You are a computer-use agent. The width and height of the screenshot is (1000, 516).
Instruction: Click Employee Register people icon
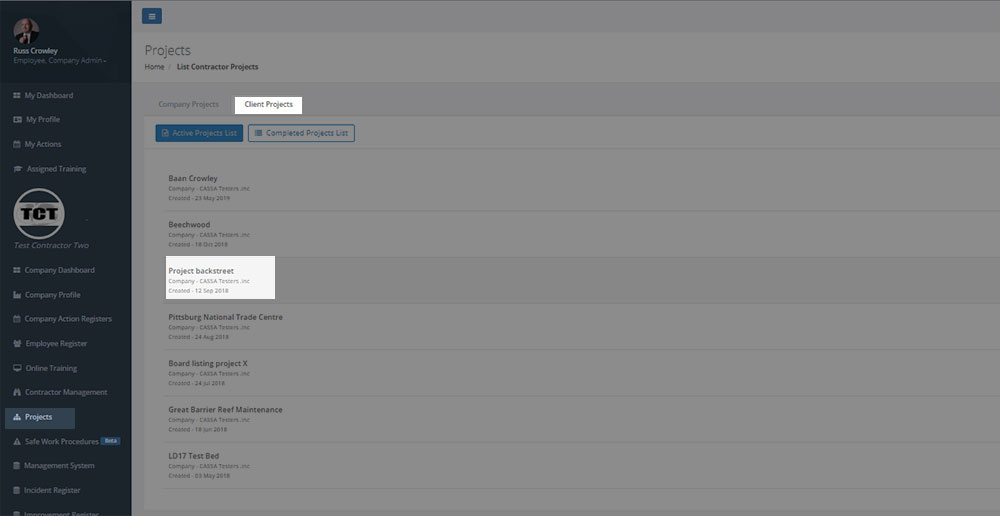(x=18, y=344)
